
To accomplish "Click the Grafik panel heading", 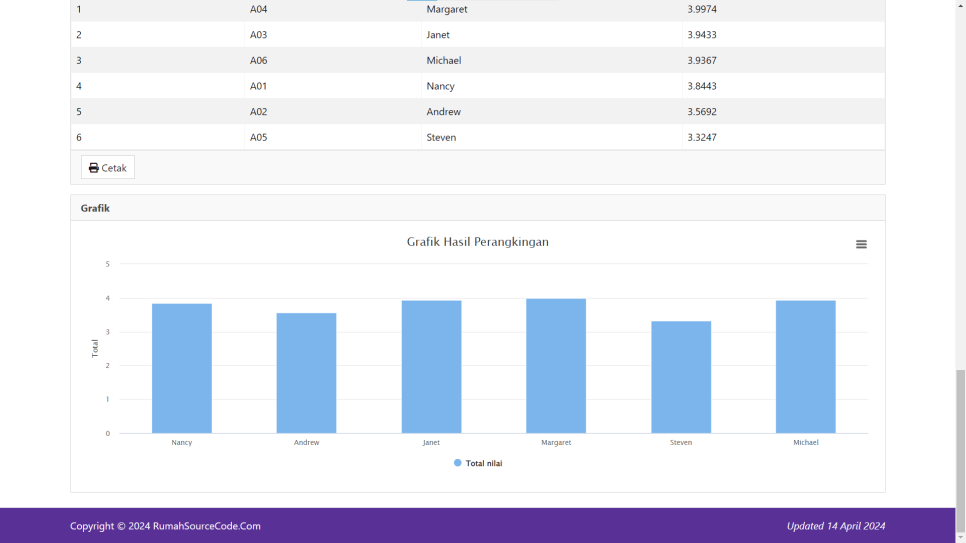I will (95, 208).
